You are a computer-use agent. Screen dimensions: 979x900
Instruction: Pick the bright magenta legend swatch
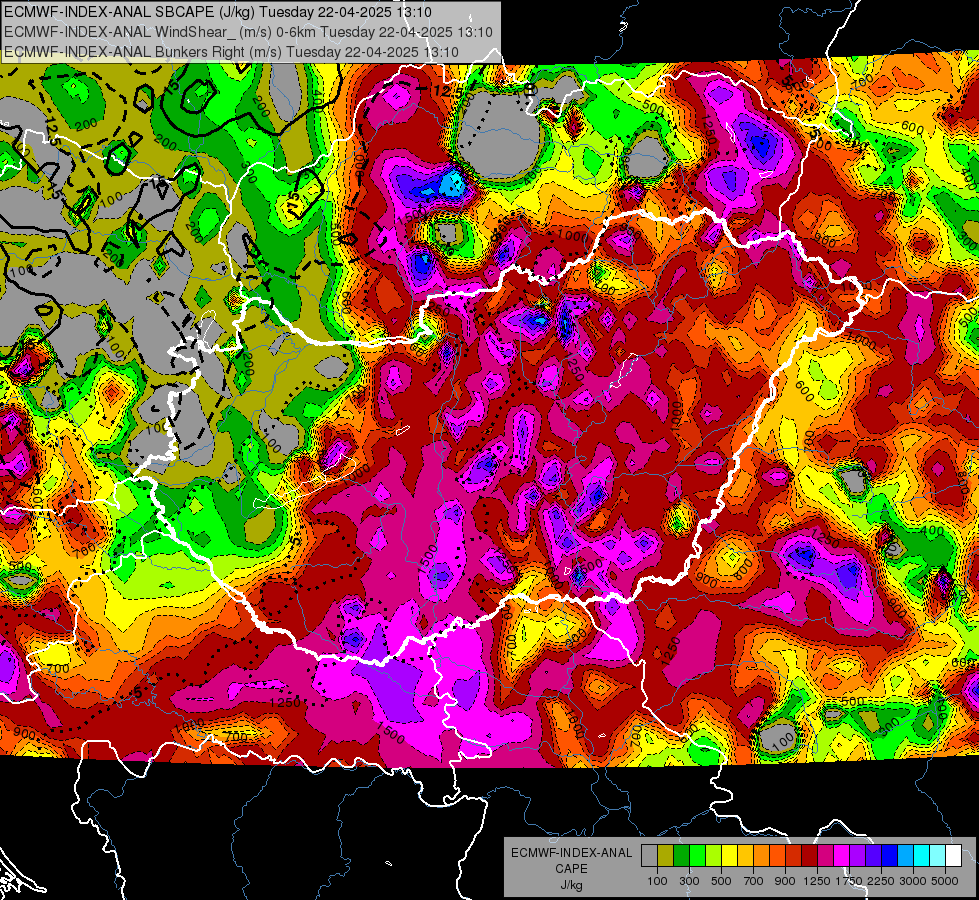coord(842,856)
